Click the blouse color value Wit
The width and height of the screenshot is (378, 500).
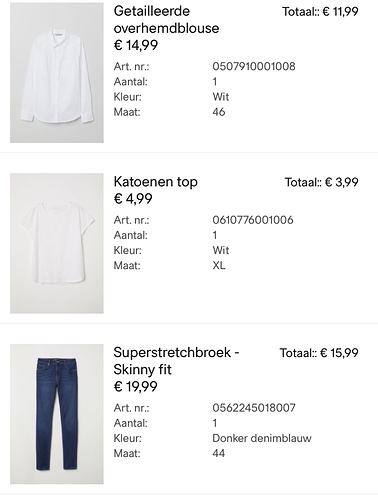[x=221, y=97]
